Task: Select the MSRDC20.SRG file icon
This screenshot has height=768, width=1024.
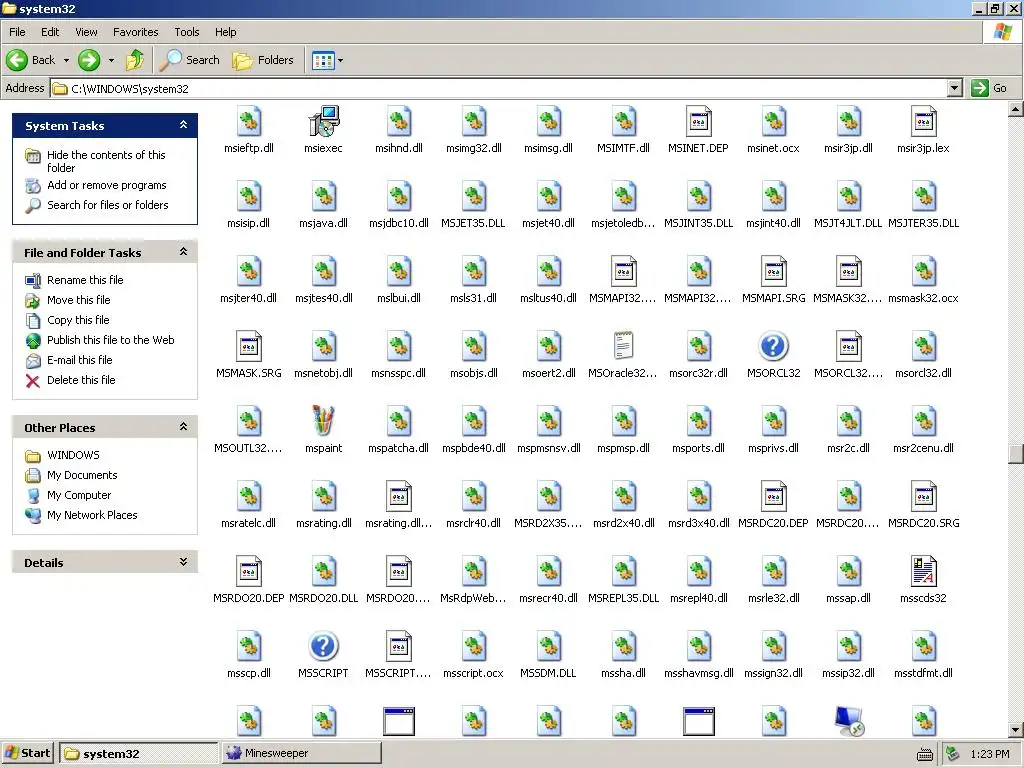Action: [923, 496]
